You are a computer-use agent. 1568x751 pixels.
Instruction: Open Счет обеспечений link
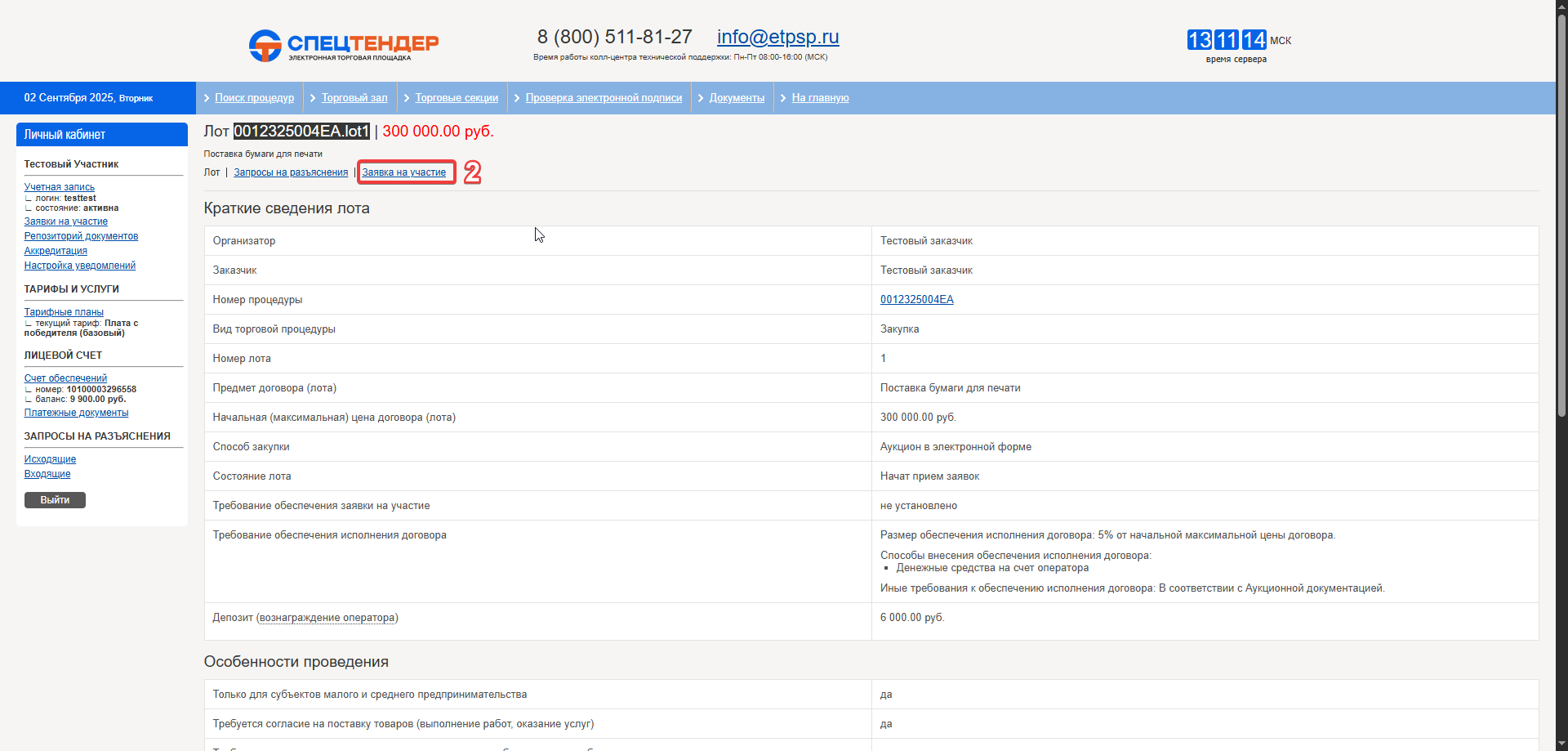pyautogui.click(x=65, y=378)
